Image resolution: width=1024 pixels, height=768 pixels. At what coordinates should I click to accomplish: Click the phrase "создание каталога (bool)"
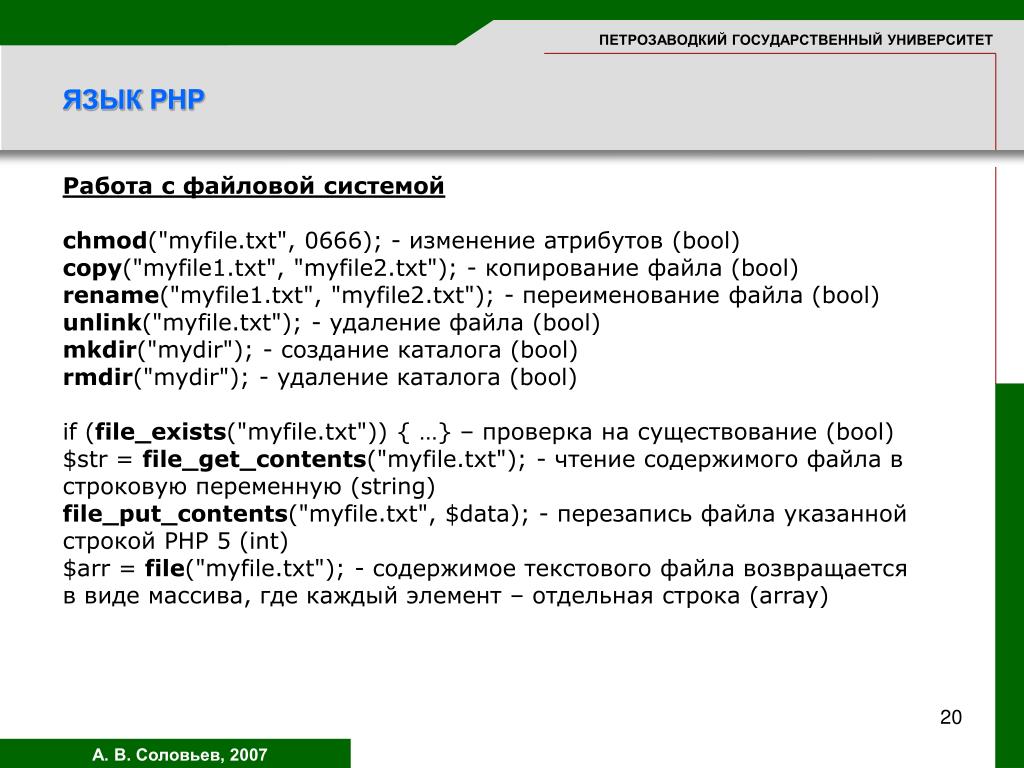click(x=429, y=350)
